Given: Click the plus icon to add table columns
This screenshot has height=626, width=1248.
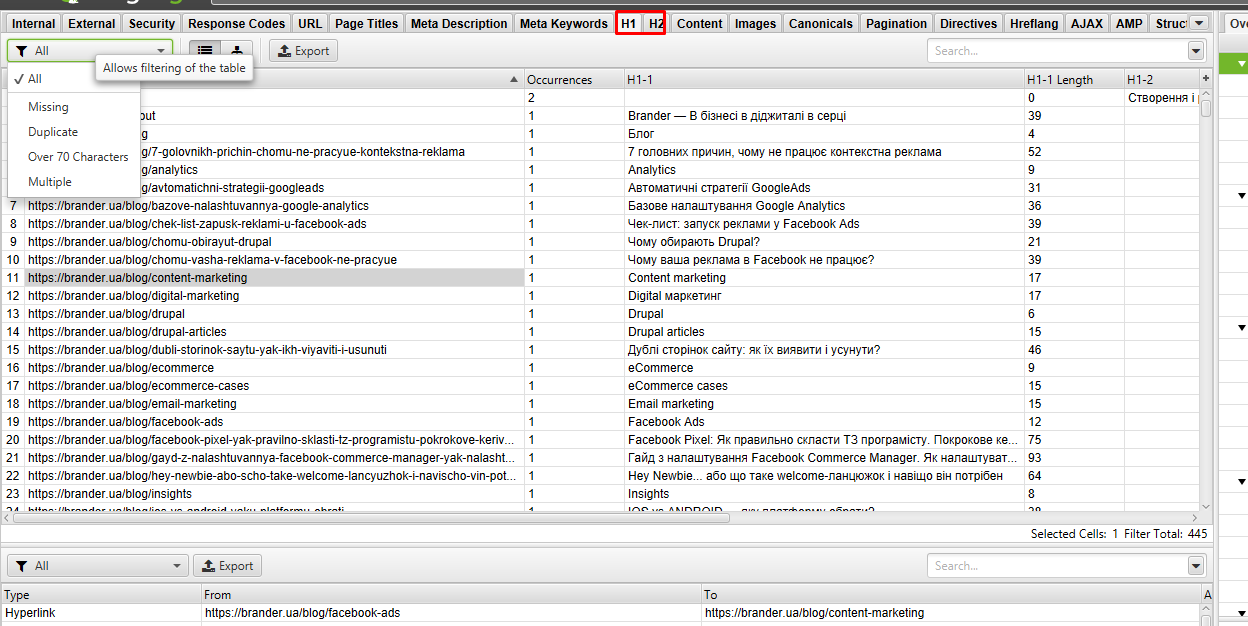Looking at the screenshot, I should (x=1205, y=79).
